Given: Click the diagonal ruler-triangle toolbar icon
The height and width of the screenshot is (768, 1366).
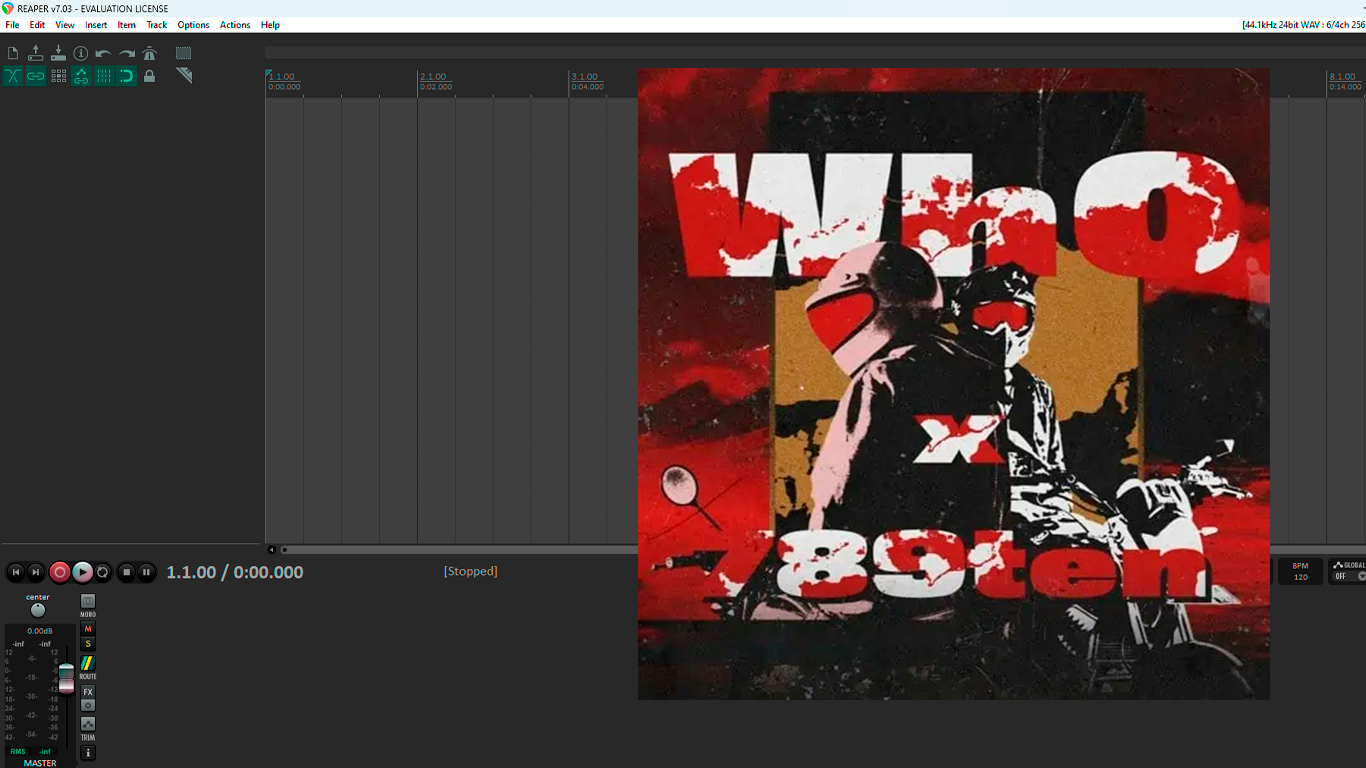Looking at the screenshot, I should (184, 76).
